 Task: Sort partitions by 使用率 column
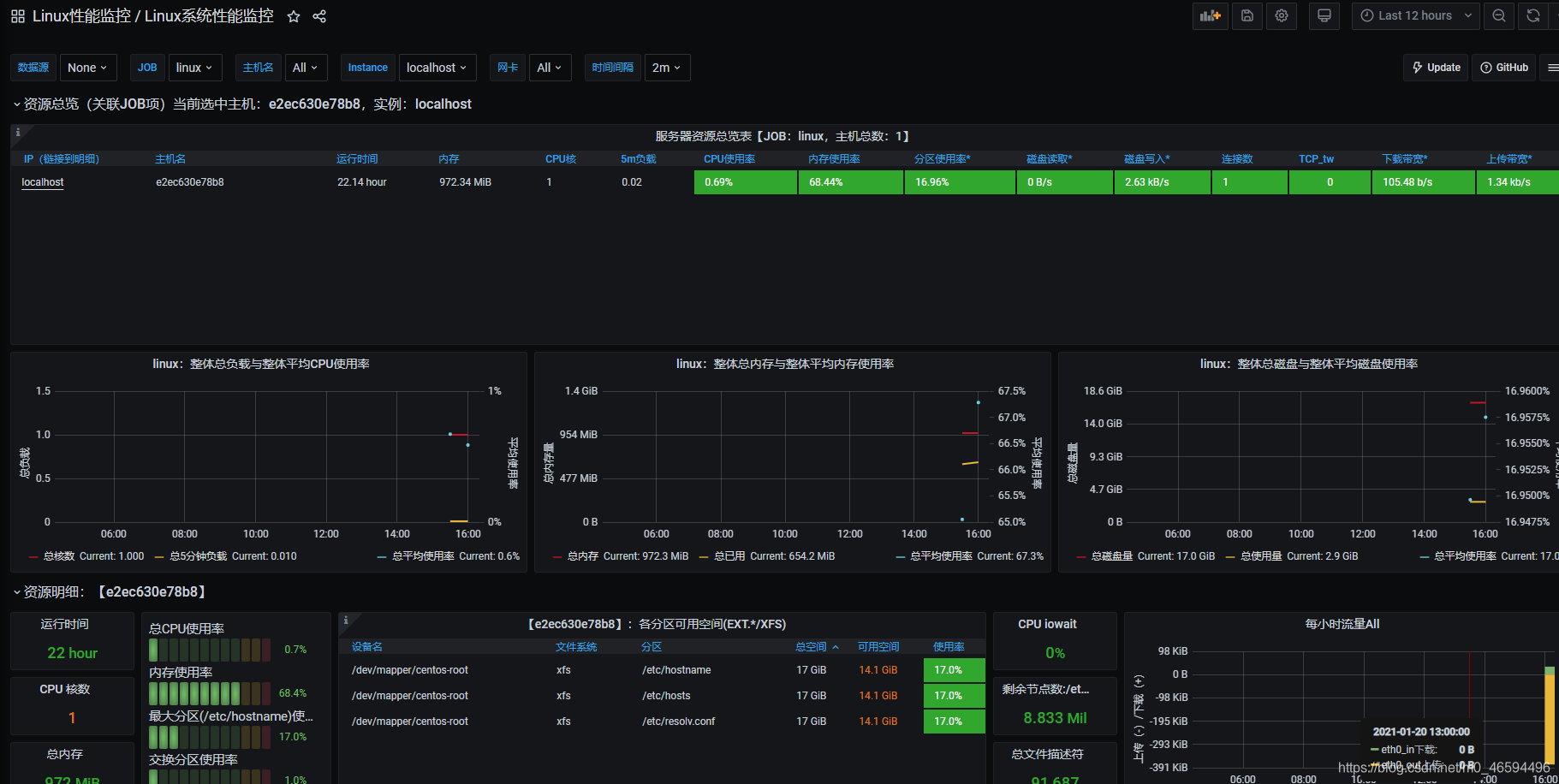(x=949, y=647)
